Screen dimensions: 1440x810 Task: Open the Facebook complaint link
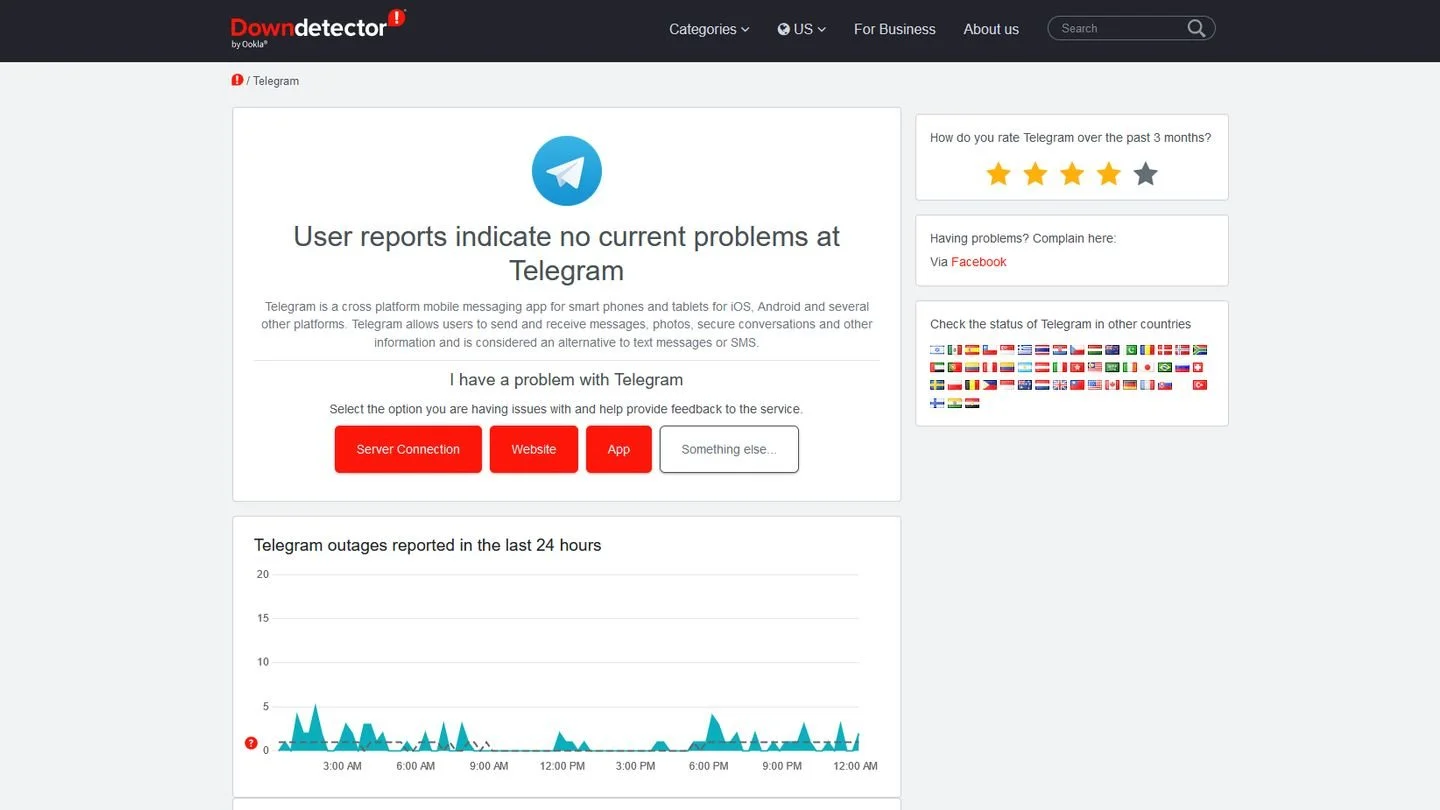point(978,262)
